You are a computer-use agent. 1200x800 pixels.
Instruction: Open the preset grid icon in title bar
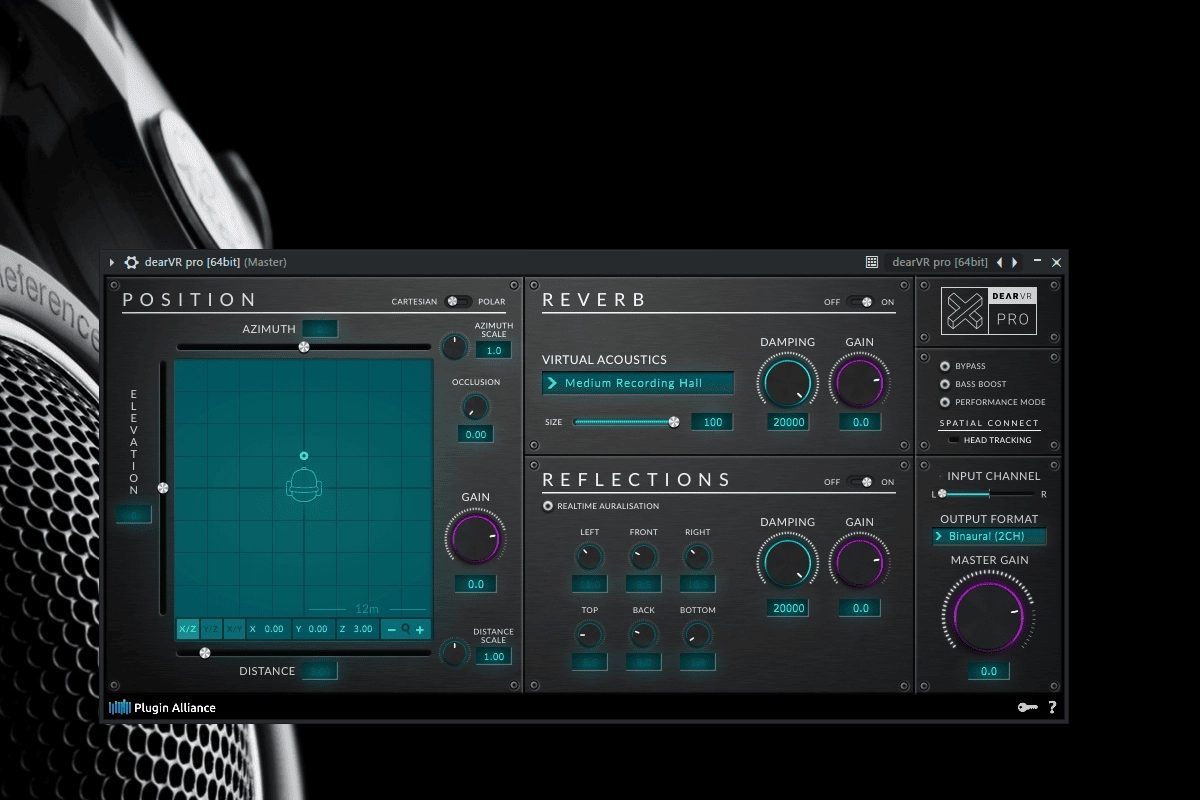point(872,262)
